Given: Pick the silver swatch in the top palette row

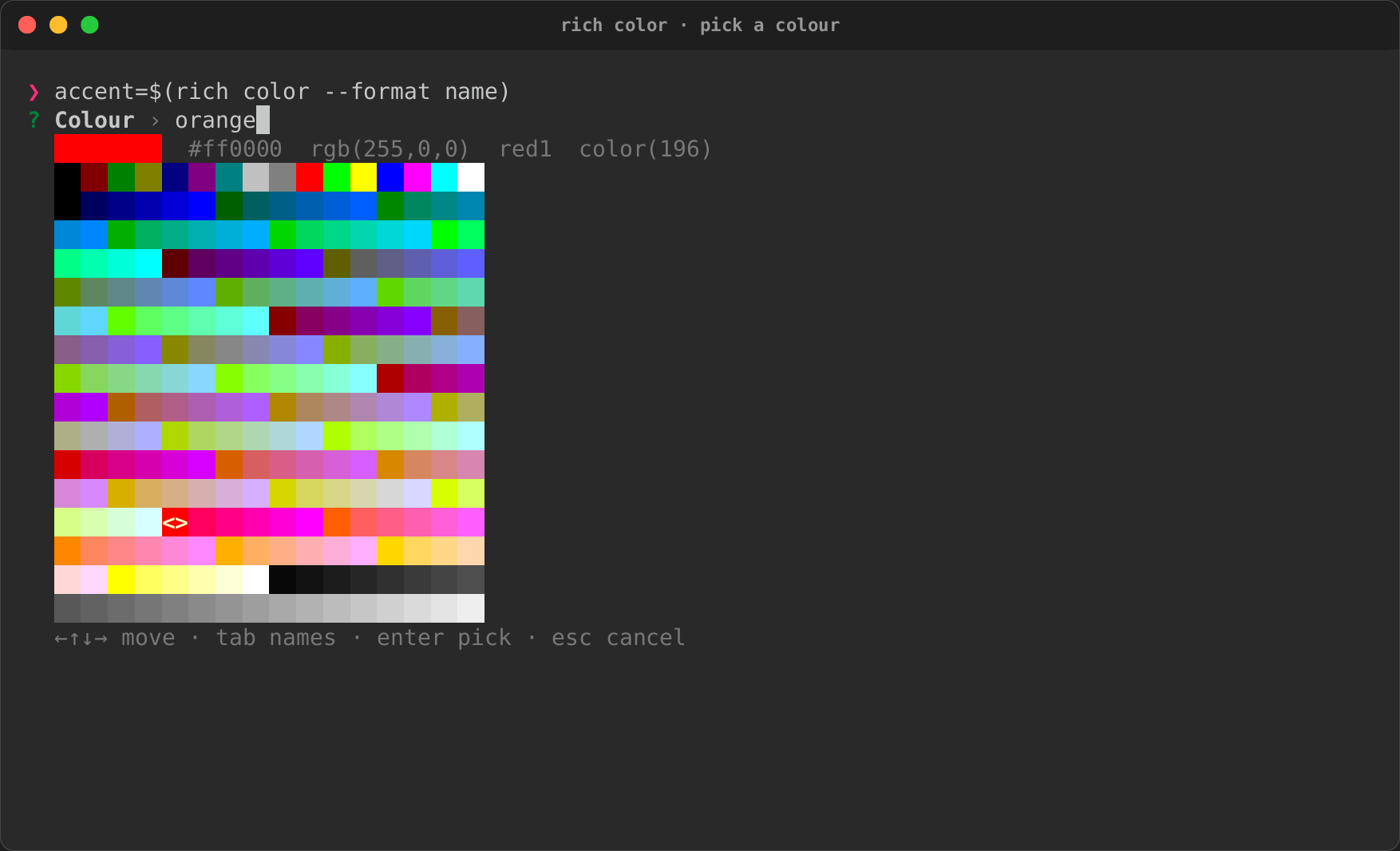Looking at the screenshot, I should coord(255,177).
